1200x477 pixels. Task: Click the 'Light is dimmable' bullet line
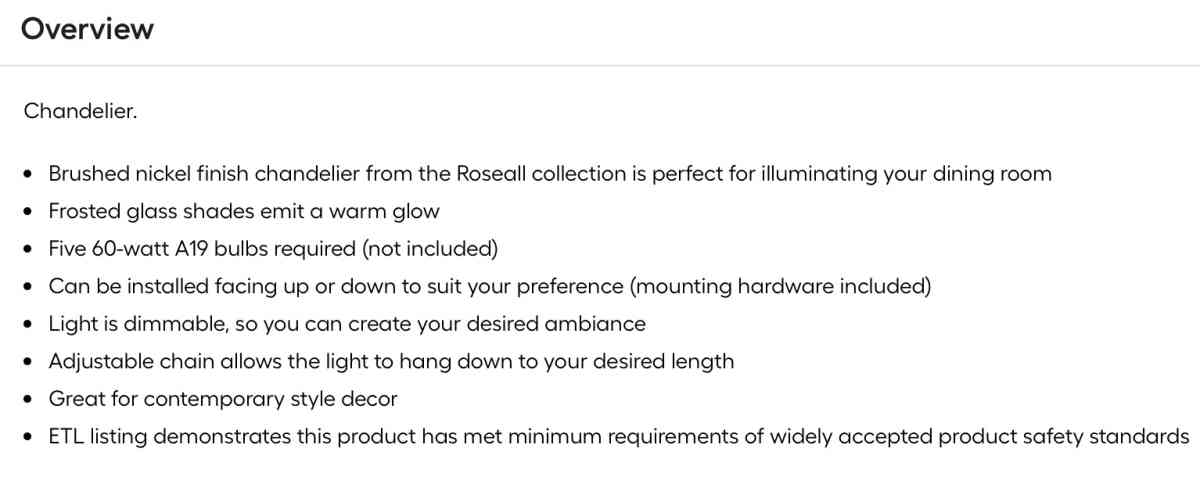click(x=347, y=324)
